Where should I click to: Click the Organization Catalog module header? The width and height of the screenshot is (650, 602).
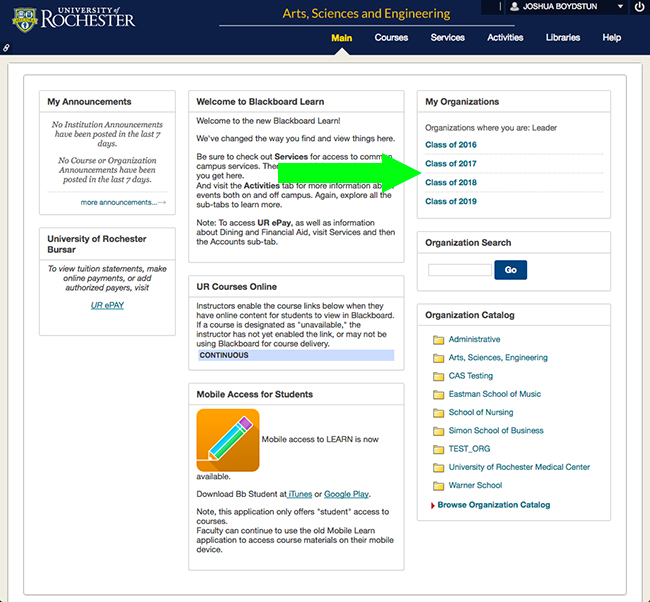click(x=514, y=315)
